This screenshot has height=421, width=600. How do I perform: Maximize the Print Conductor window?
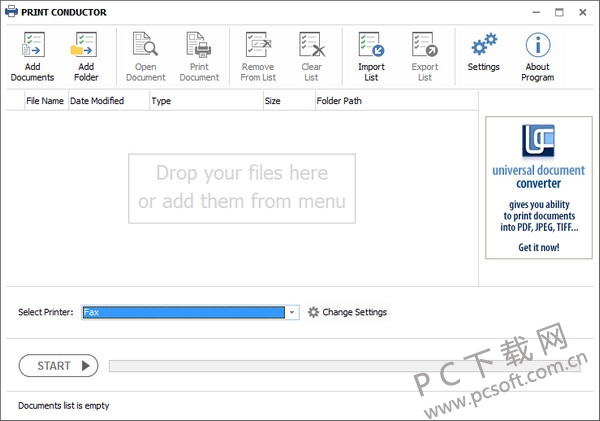coord(559,12)
